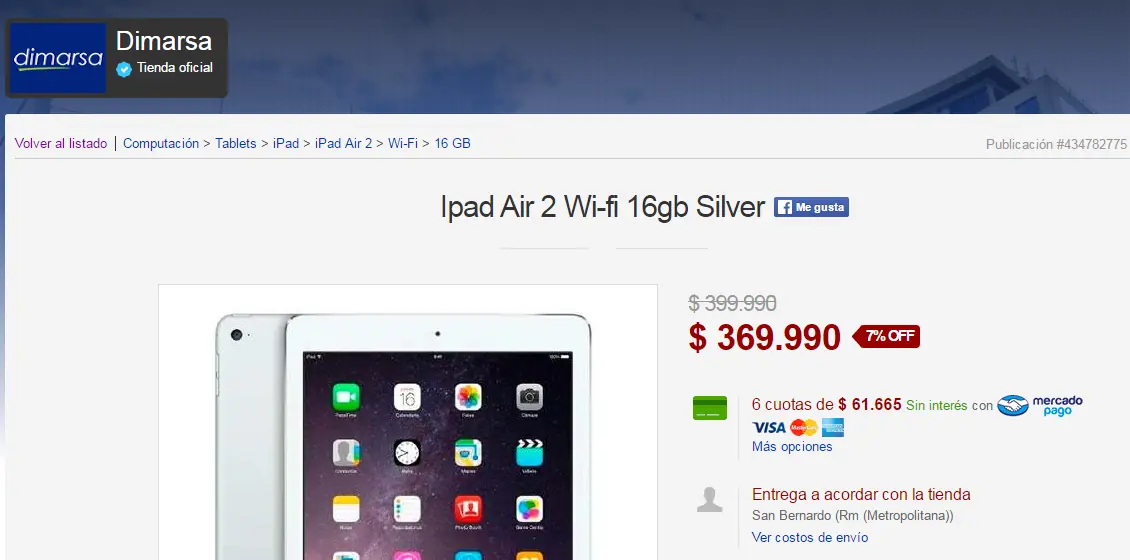The height and width of the screenshot is (560, 1130).
Task: Open Computación breadcrumb category
Action: pos(161,143)
